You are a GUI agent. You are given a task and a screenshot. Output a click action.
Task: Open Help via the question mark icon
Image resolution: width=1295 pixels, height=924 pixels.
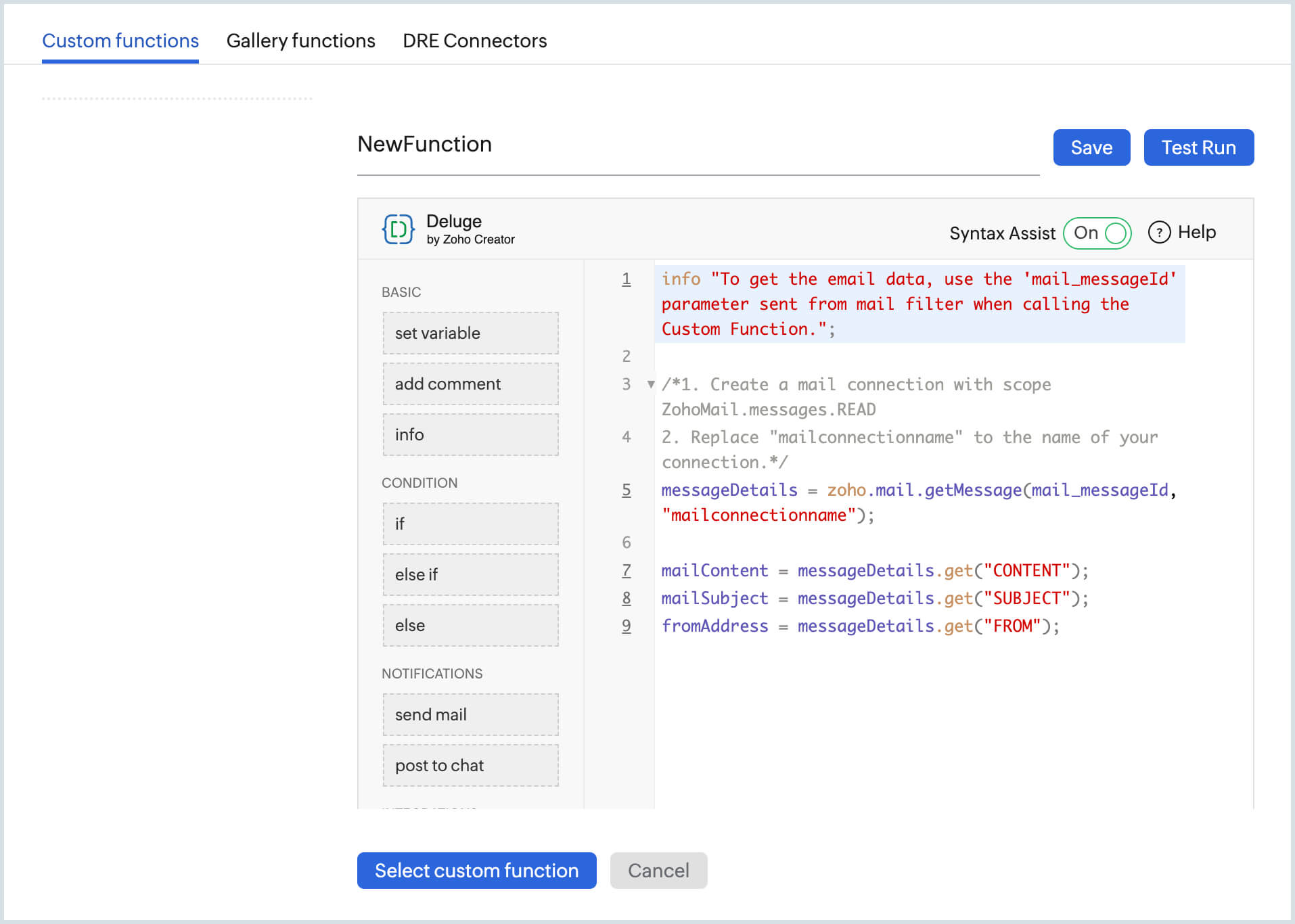tap(1160, 232)
